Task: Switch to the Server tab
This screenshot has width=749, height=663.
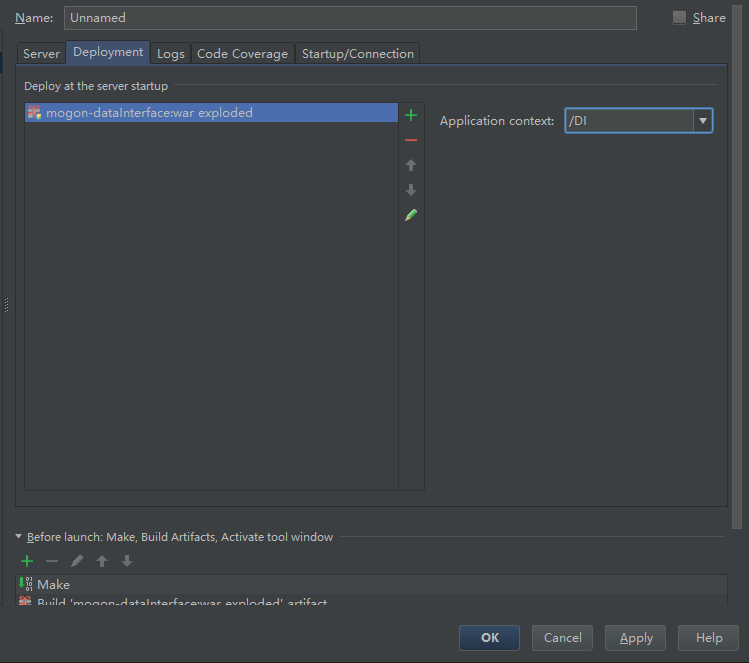Action: pyautogui.click(x=42, y=54)
